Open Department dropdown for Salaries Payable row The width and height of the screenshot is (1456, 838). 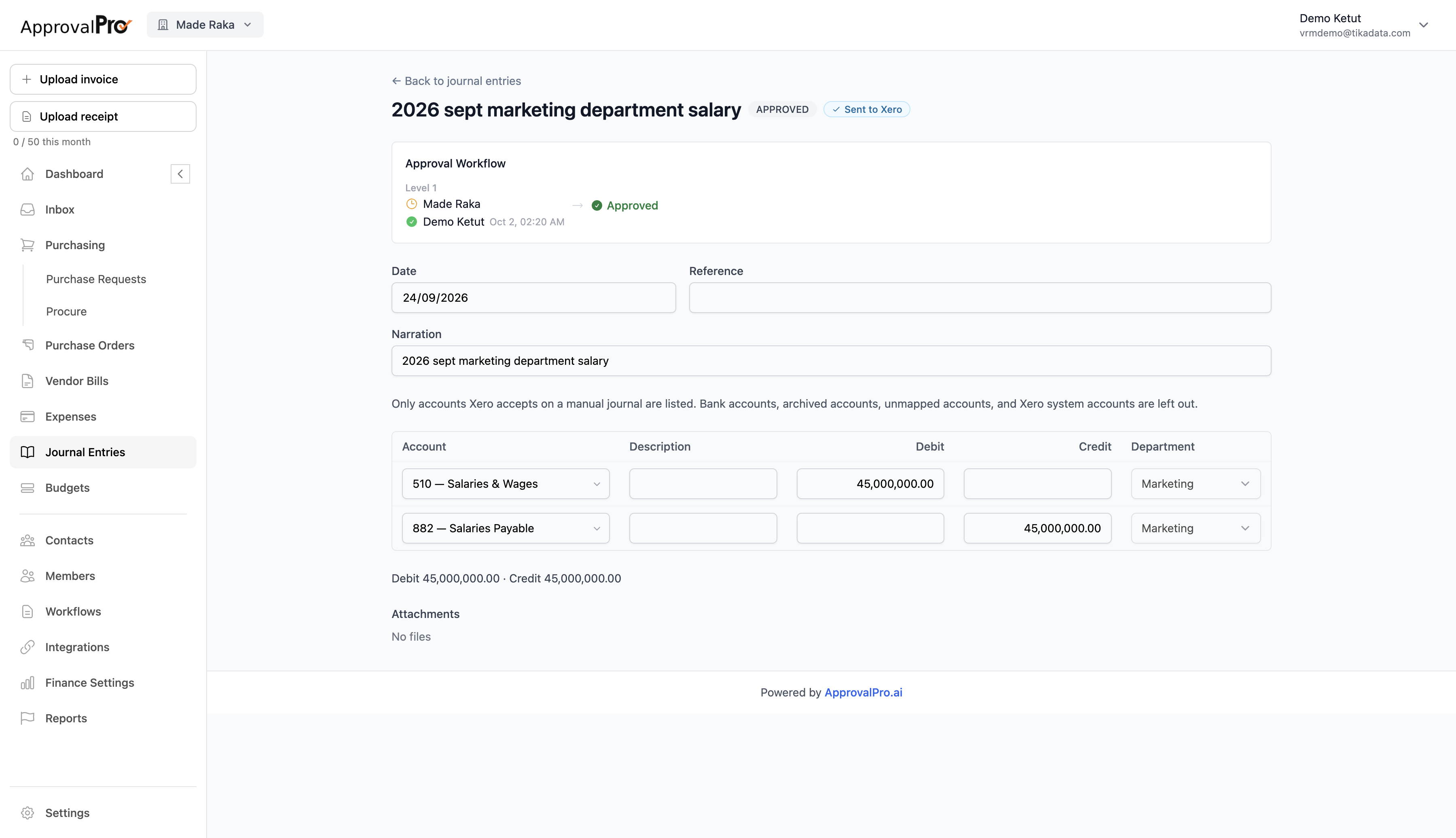click(1195, 528)
